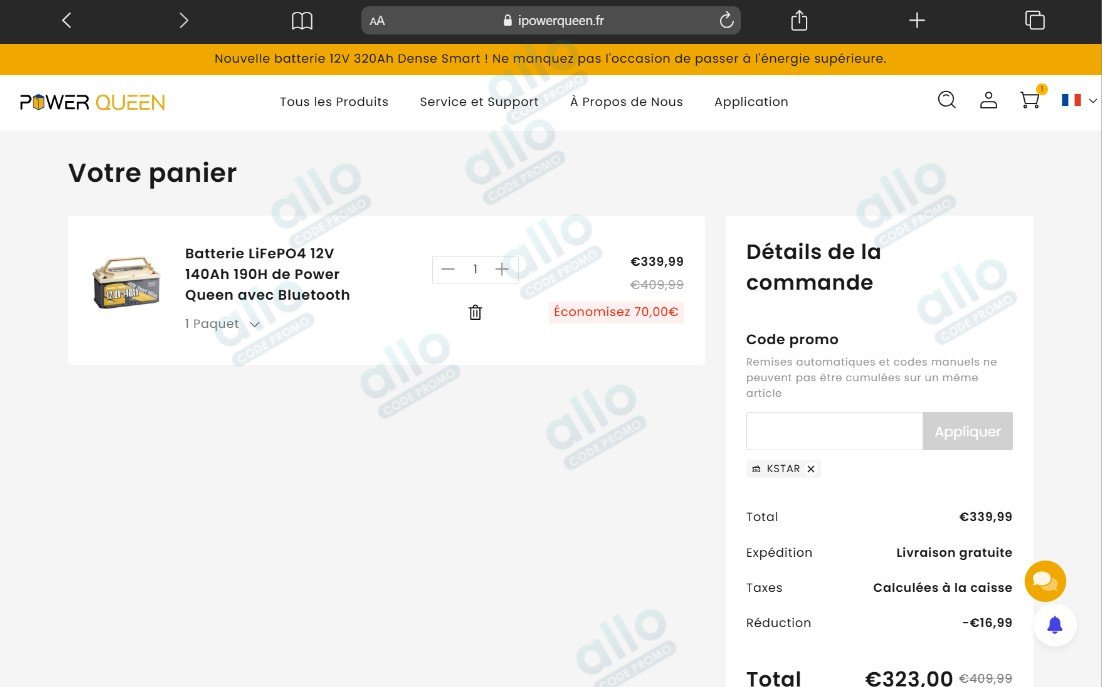Image resolution: width=1102 pixels, height=687 pixels.
Task: Open the Application menu item
Action: pos(751,102)
